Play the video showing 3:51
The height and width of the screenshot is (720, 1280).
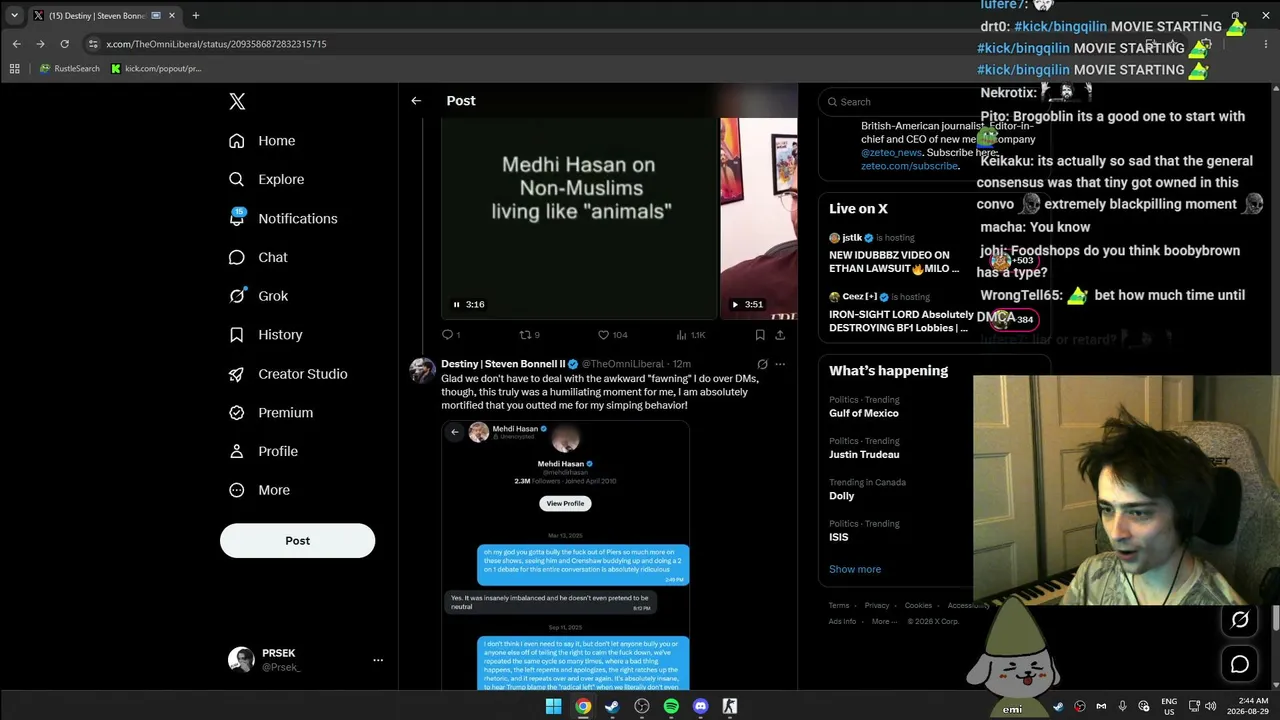pyautogui.click(x=735, y=305)
